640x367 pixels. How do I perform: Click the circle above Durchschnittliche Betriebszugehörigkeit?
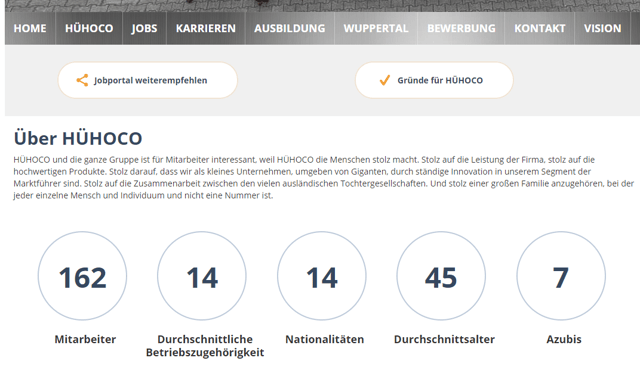(x=202, y=276)
